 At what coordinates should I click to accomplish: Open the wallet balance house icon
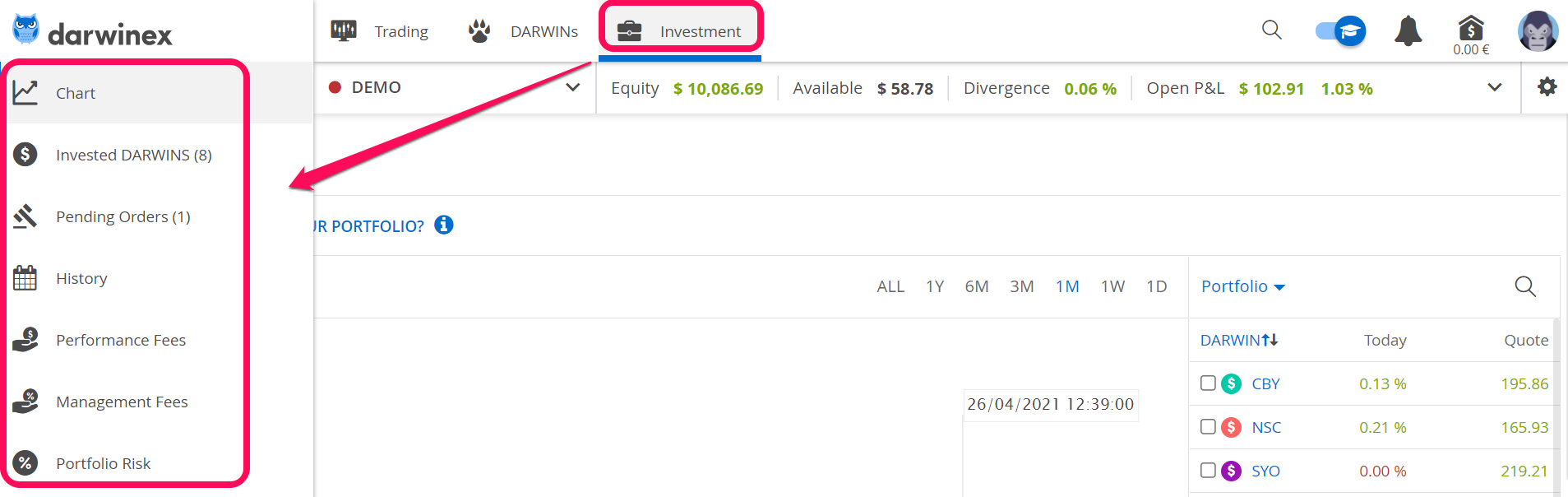click(x=1470, y=29)
